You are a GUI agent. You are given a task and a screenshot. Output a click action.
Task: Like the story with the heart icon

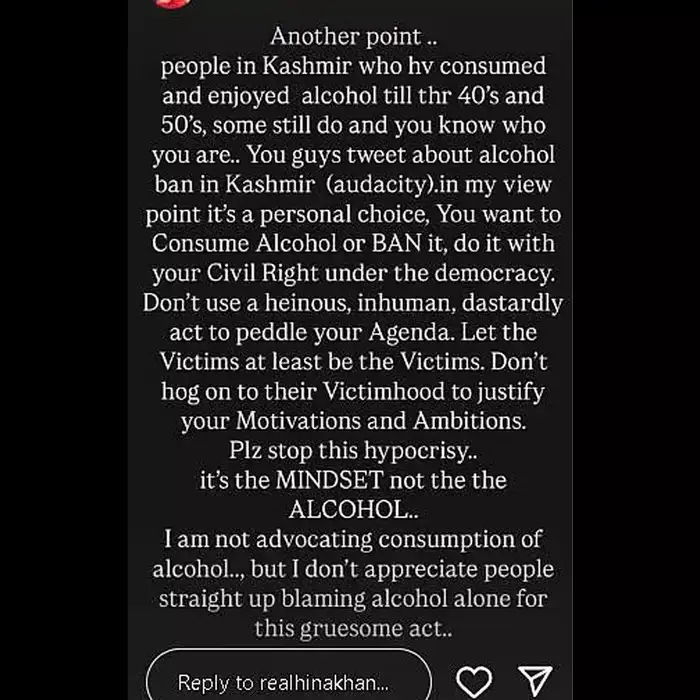474,681
